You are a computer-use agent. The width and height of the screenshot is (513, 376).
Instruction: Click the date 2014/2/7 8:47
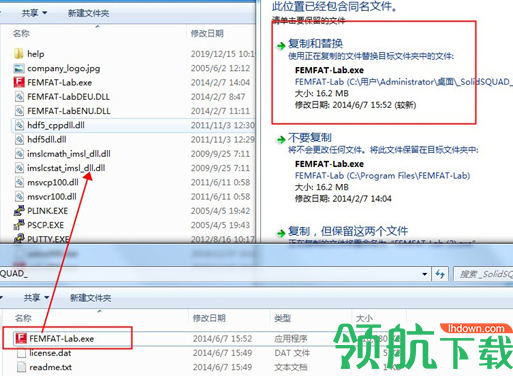click(x=218, y=97)
